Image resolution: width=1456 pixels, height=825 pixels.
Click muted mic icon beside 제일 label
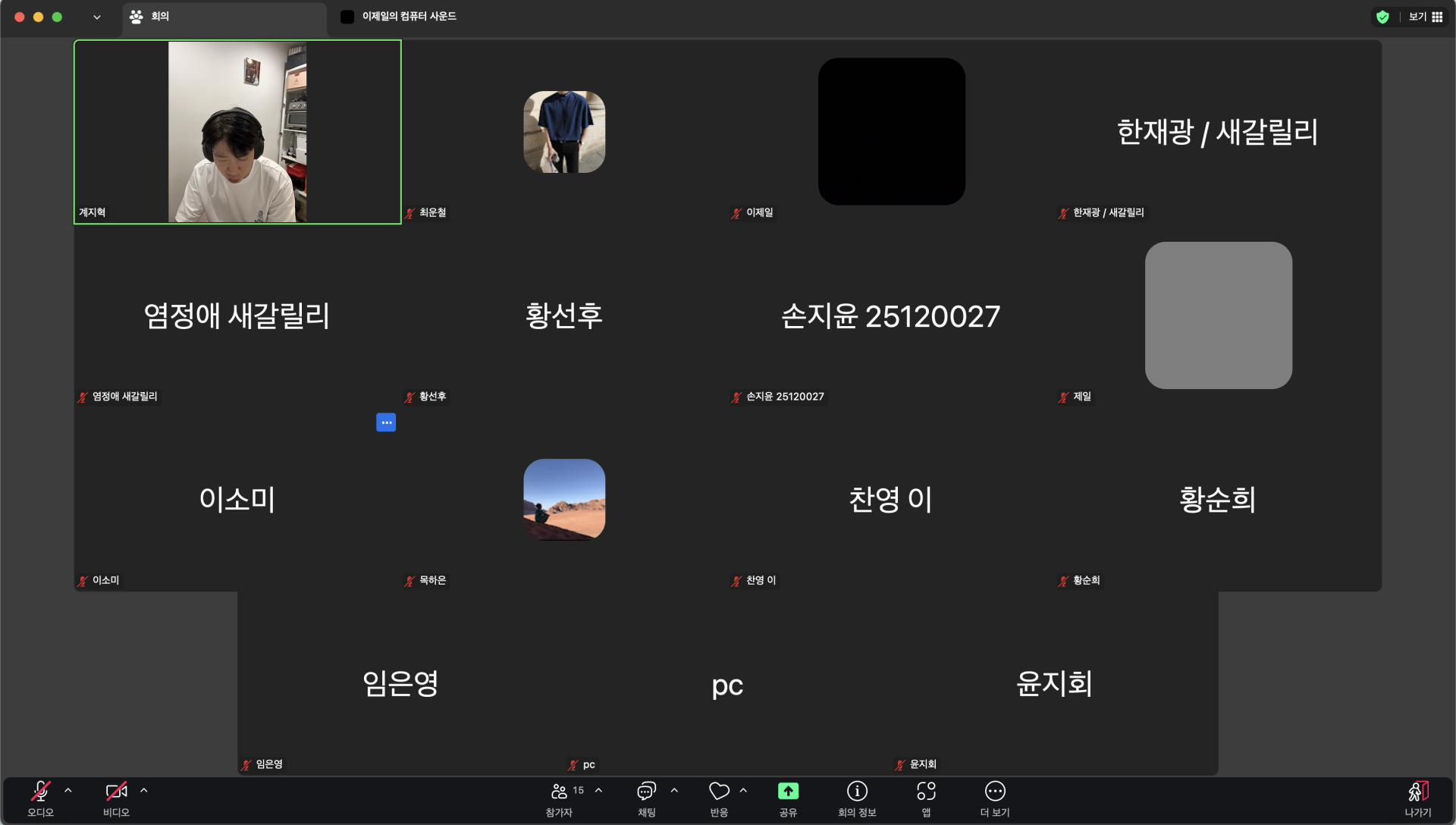pos(1063,397)
